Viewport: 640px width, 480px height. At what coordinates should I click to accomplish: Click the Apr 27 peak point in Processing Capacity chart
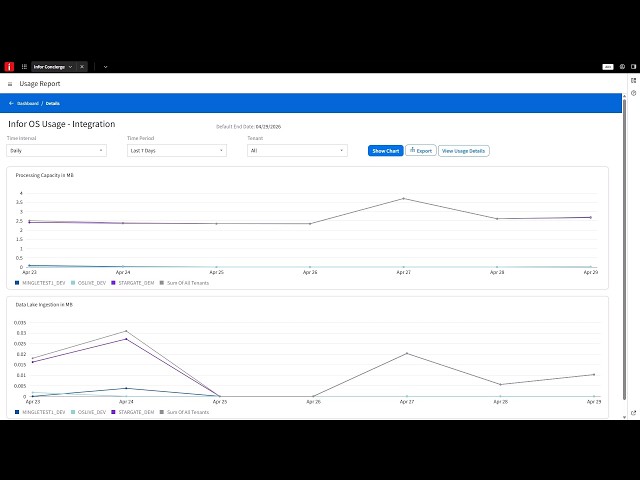coord(404,199)
